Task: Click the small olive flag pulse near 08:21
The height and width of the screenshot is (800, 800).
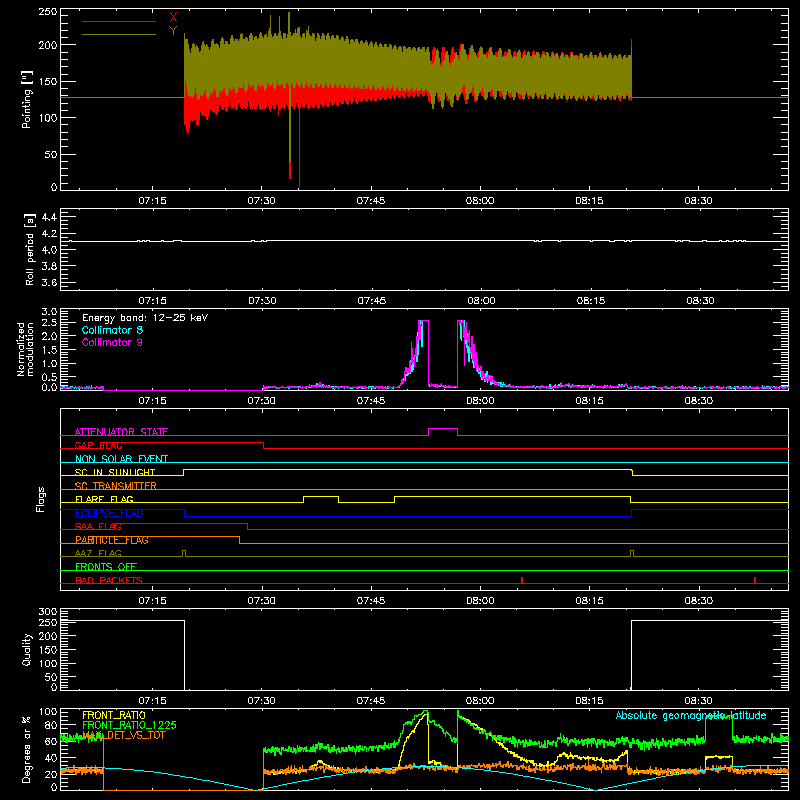Action: coord(632,553)
